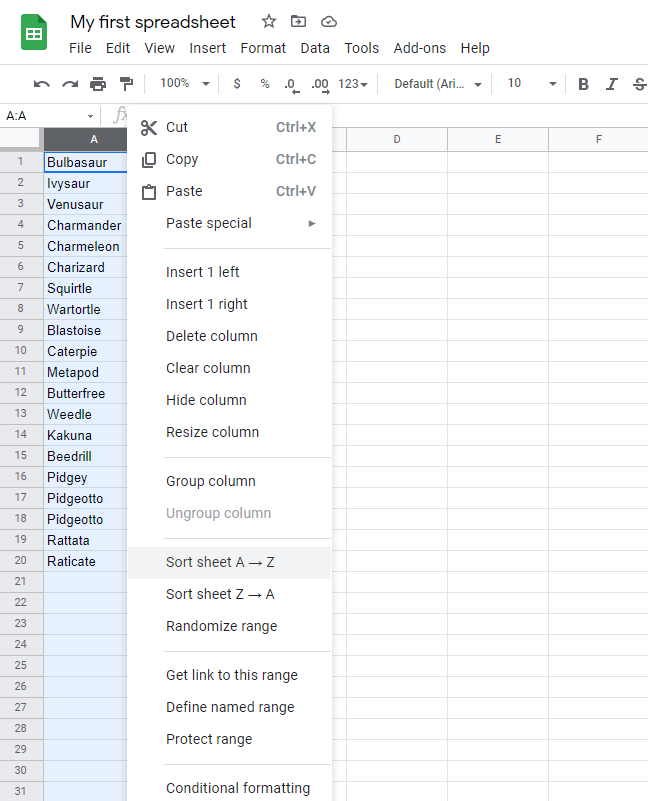Click the undo arrow icon
The height and width of the screenshot is (801, 648).
(42, 84)
